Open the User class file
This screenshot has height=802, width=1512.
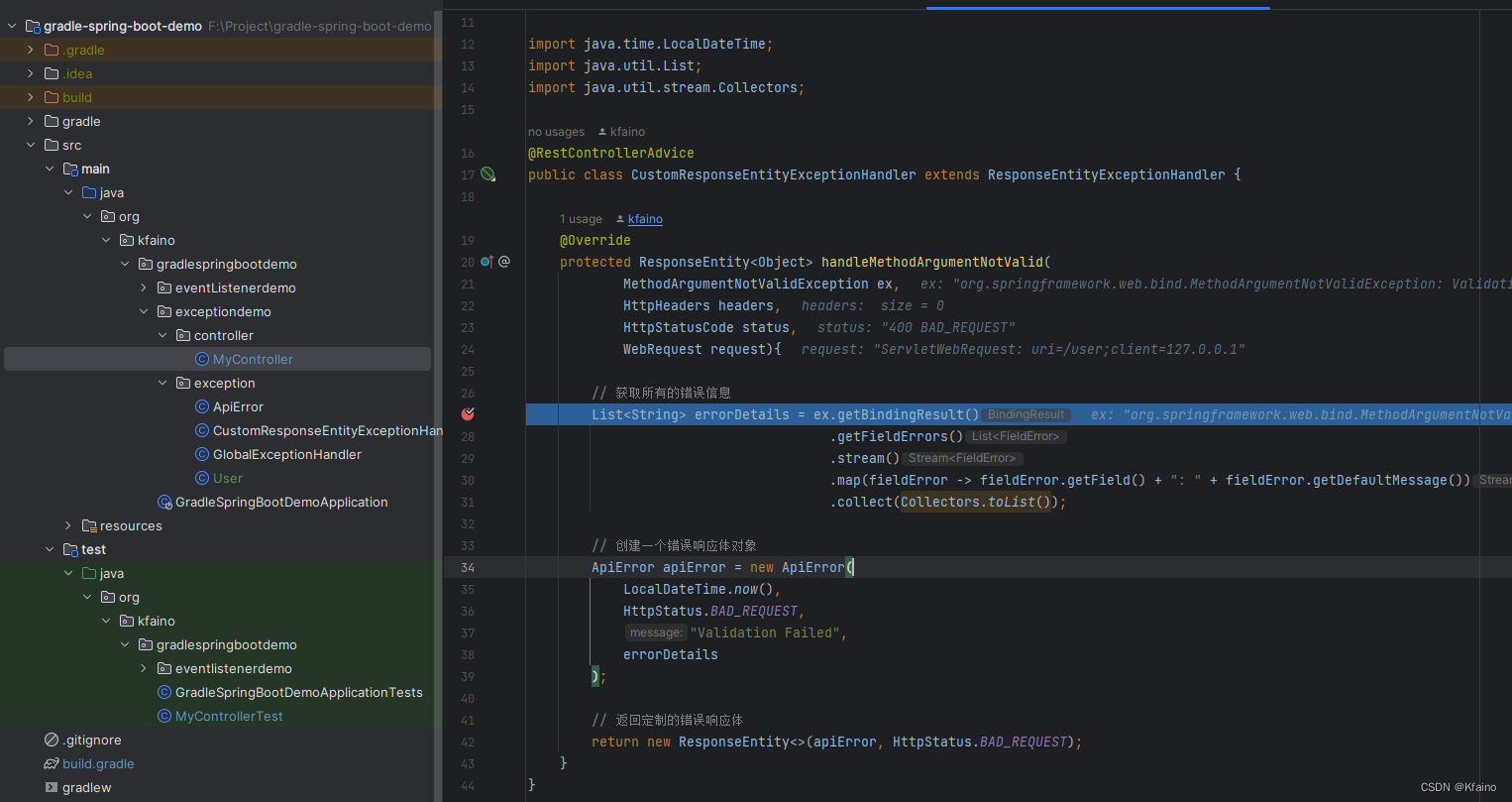pyautogui.click(x=228, y=478)
